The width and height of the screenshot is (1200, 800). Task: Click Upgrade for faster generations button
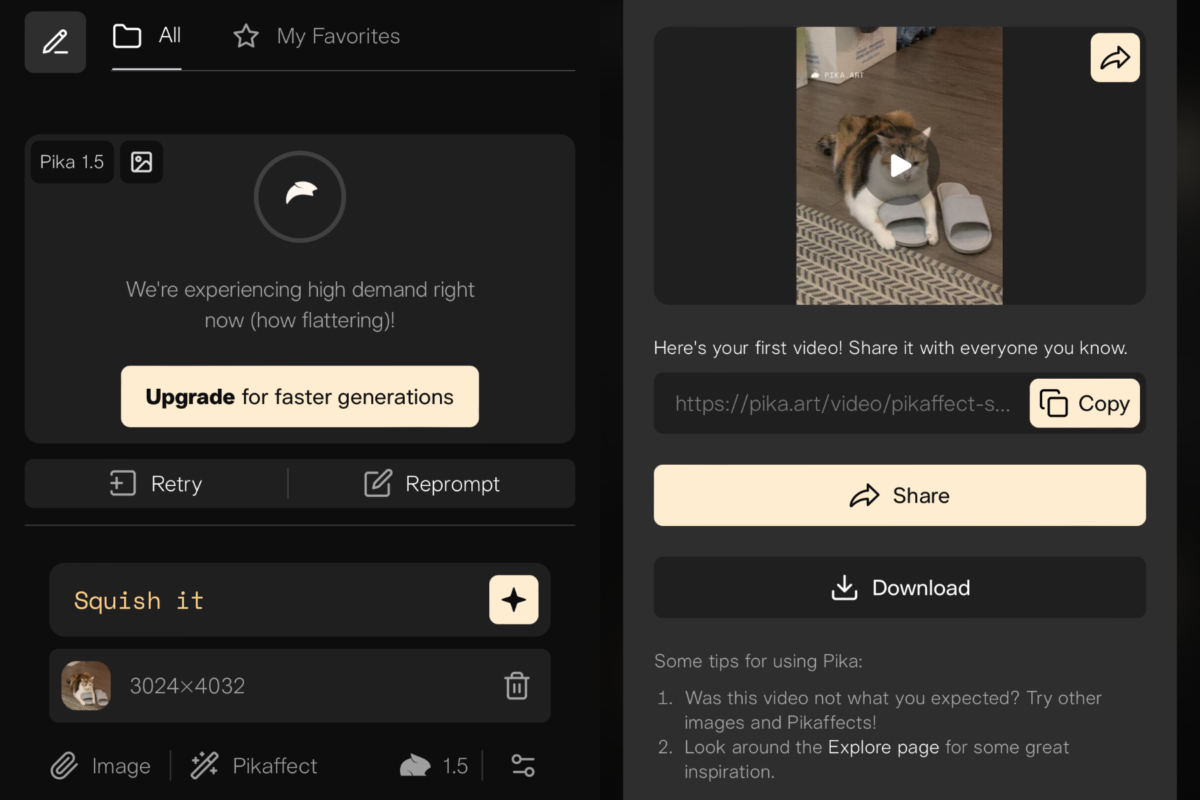[x=300, y=397]
